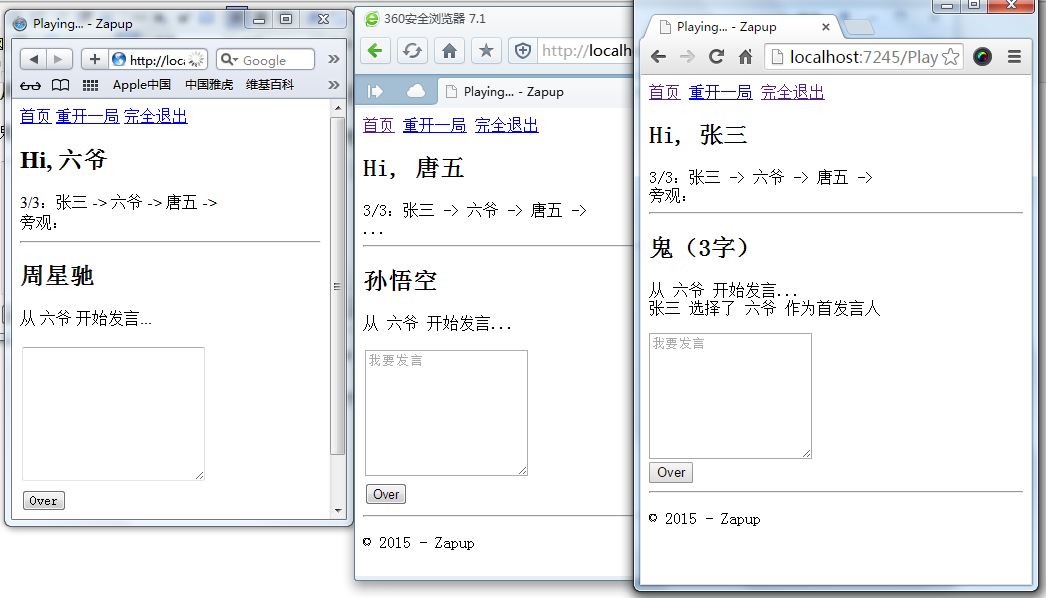
Task: Click the cloud icon in 360 browser
Action: (416, 91)
